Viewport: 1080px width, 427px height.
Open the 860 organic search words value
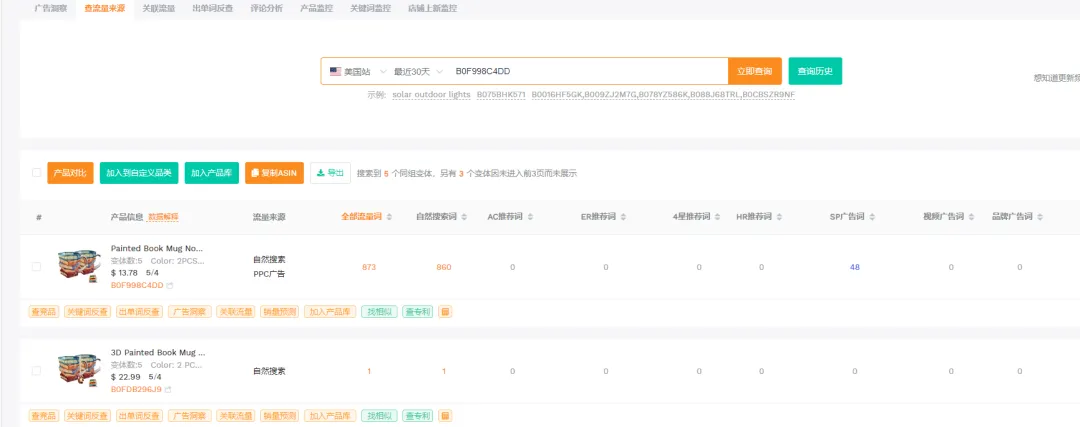pos(444,267)
